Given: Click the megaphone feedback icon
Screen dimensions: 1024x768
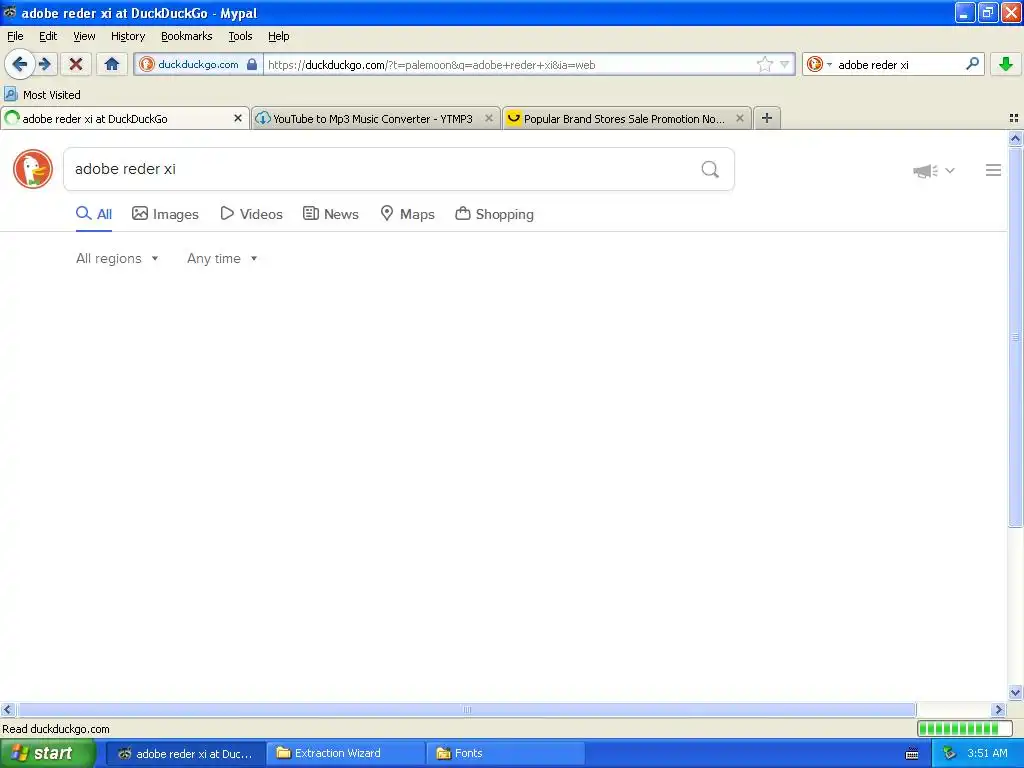Looking at the screenshot, I should pyautogui.click(x=925, y=170).
